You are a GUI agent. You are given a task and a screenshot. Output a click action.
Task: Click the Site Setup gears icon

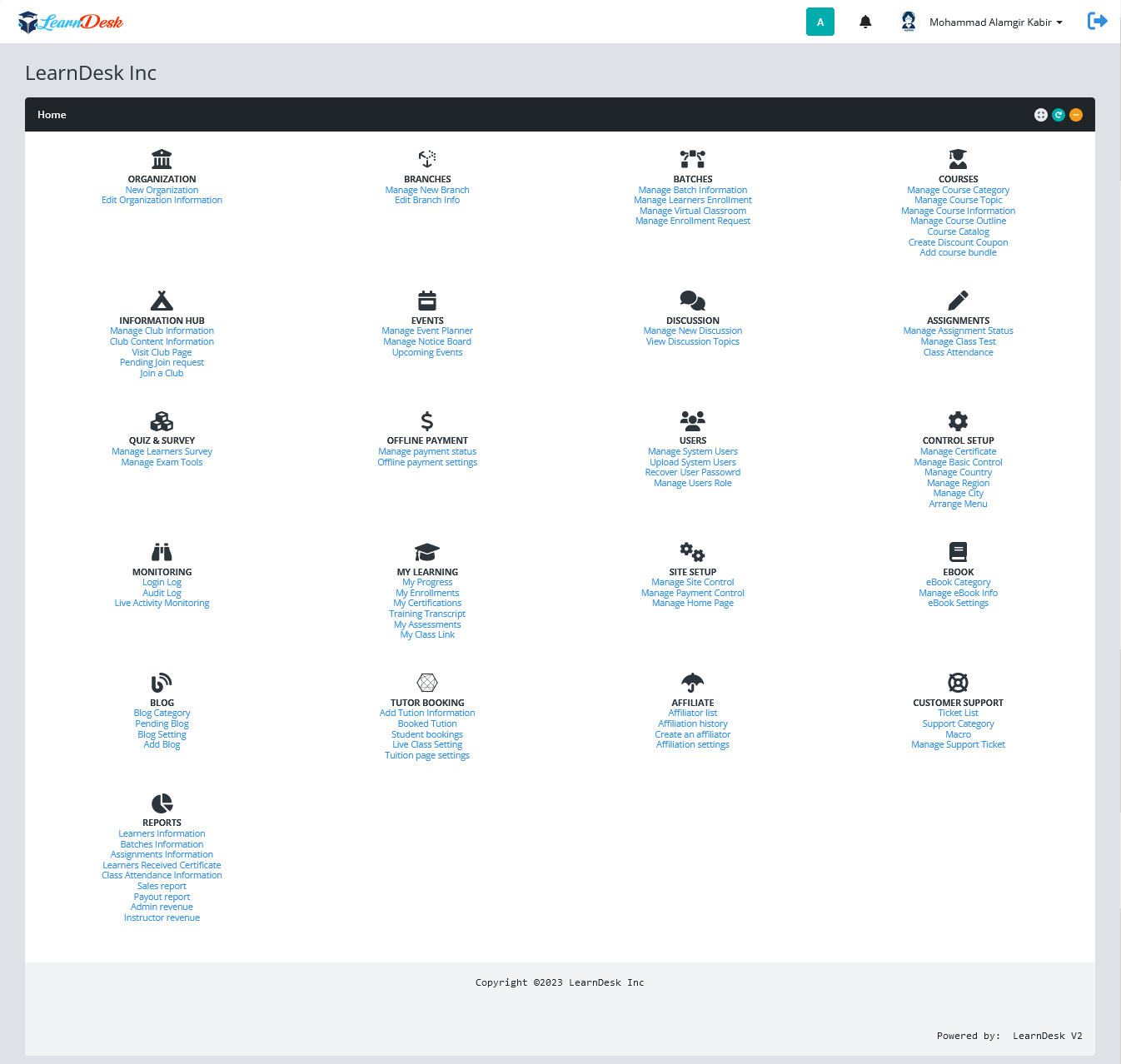pos(693,552)
